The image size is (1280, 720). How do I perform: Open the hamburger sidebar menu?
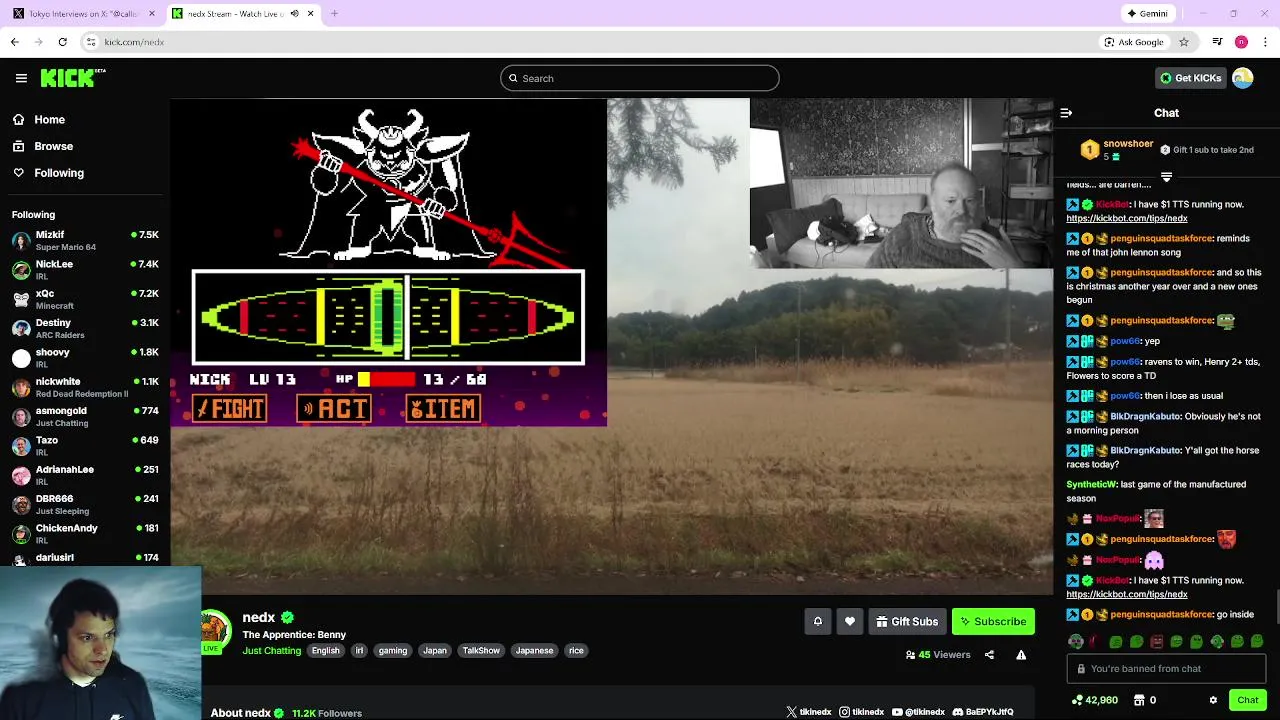pos(21,78)
